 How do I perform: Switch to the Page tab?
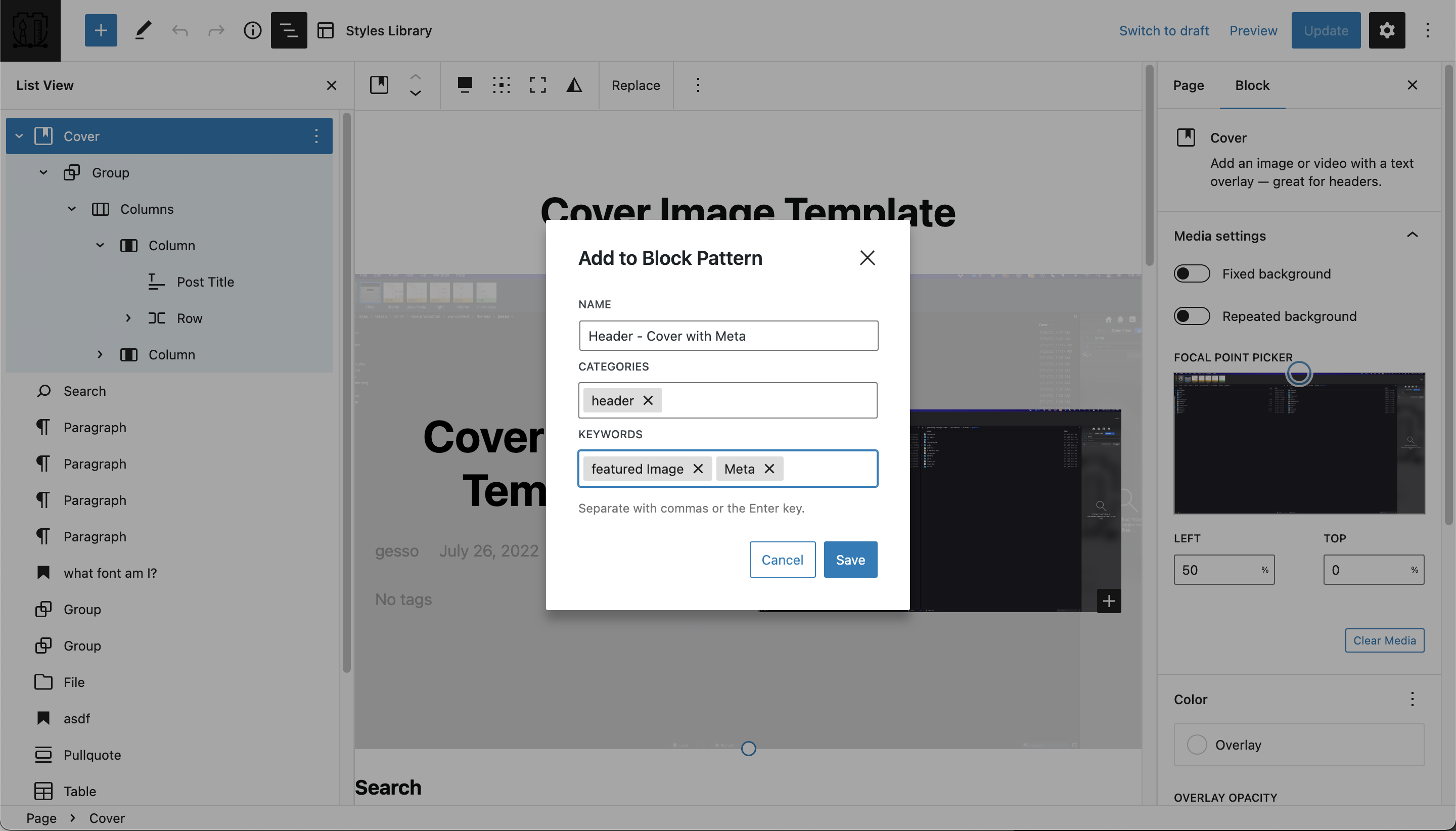tap(1189, 85)
